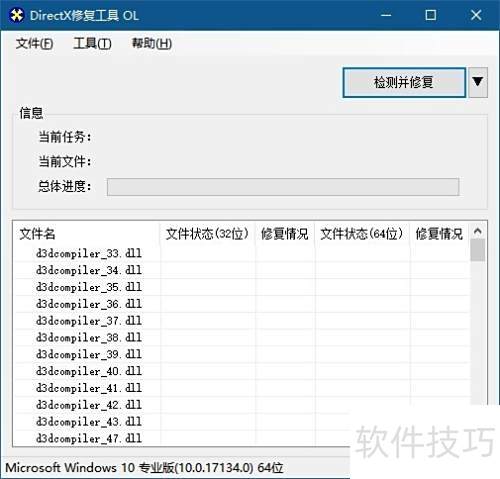The height and width of the screenshot is (479, 500).
Task: Open the 工具(T) menu
Action: point(92,43)
